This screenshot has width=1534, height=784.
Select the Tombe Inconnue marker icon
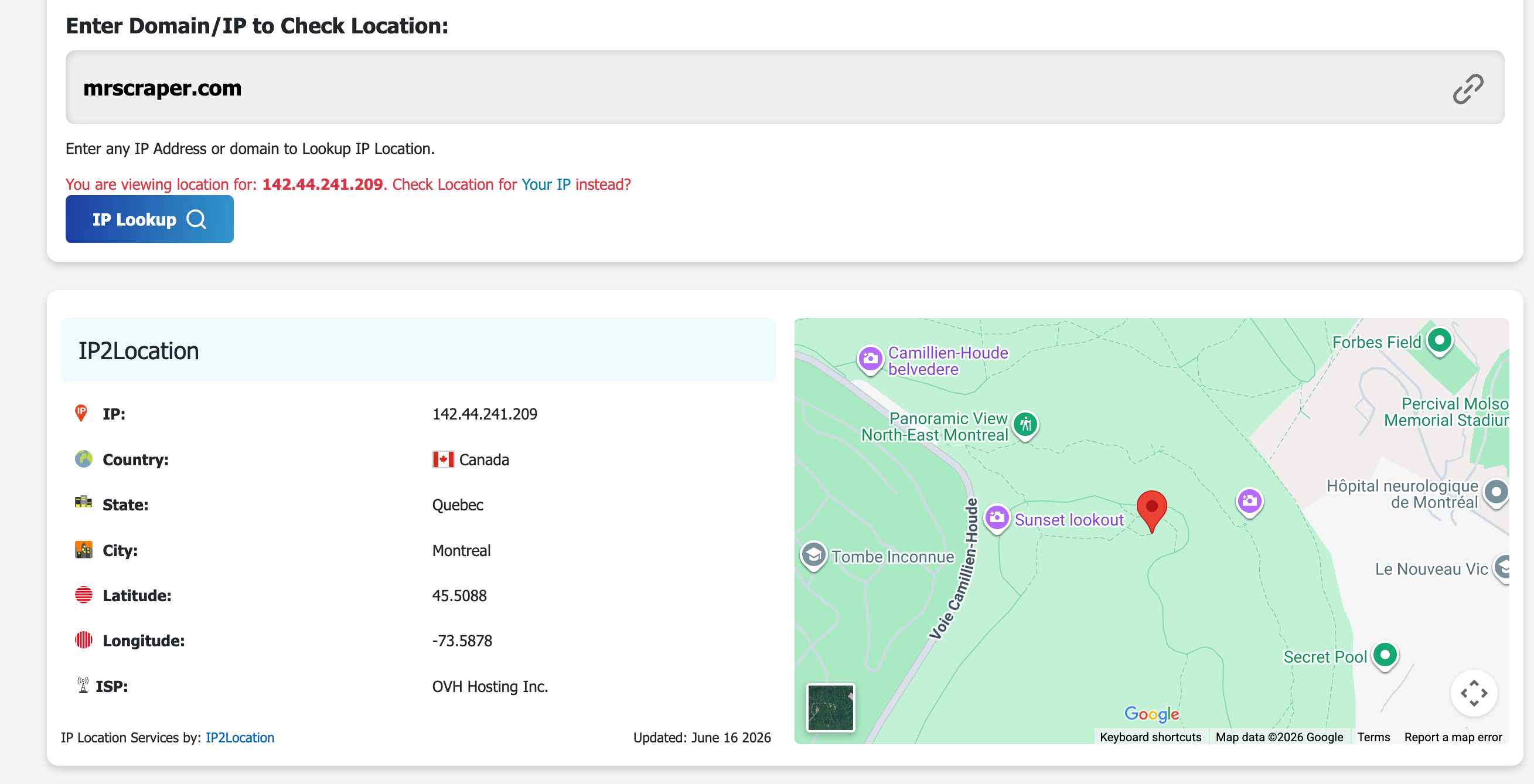pos(813,555)
